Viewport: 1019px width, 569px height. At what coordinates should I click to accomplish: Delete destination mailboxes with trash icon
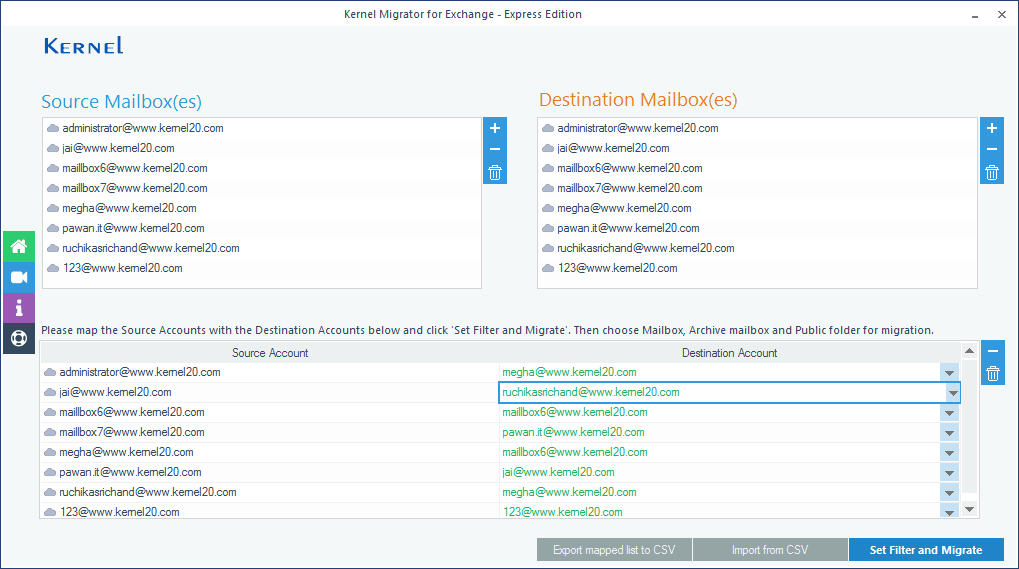992,173
